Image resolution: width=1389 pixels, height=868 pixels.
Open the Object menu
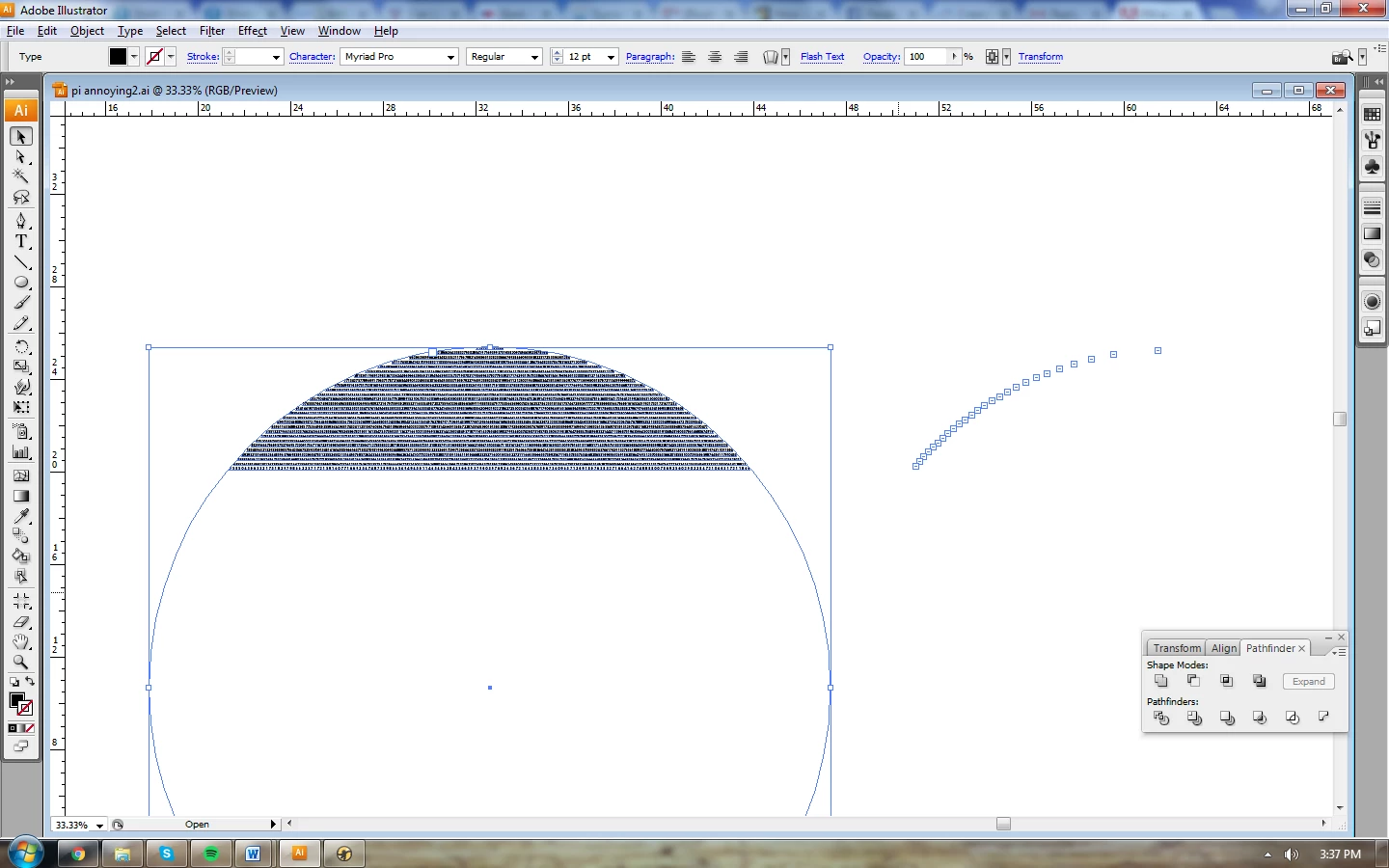[87, 31]
